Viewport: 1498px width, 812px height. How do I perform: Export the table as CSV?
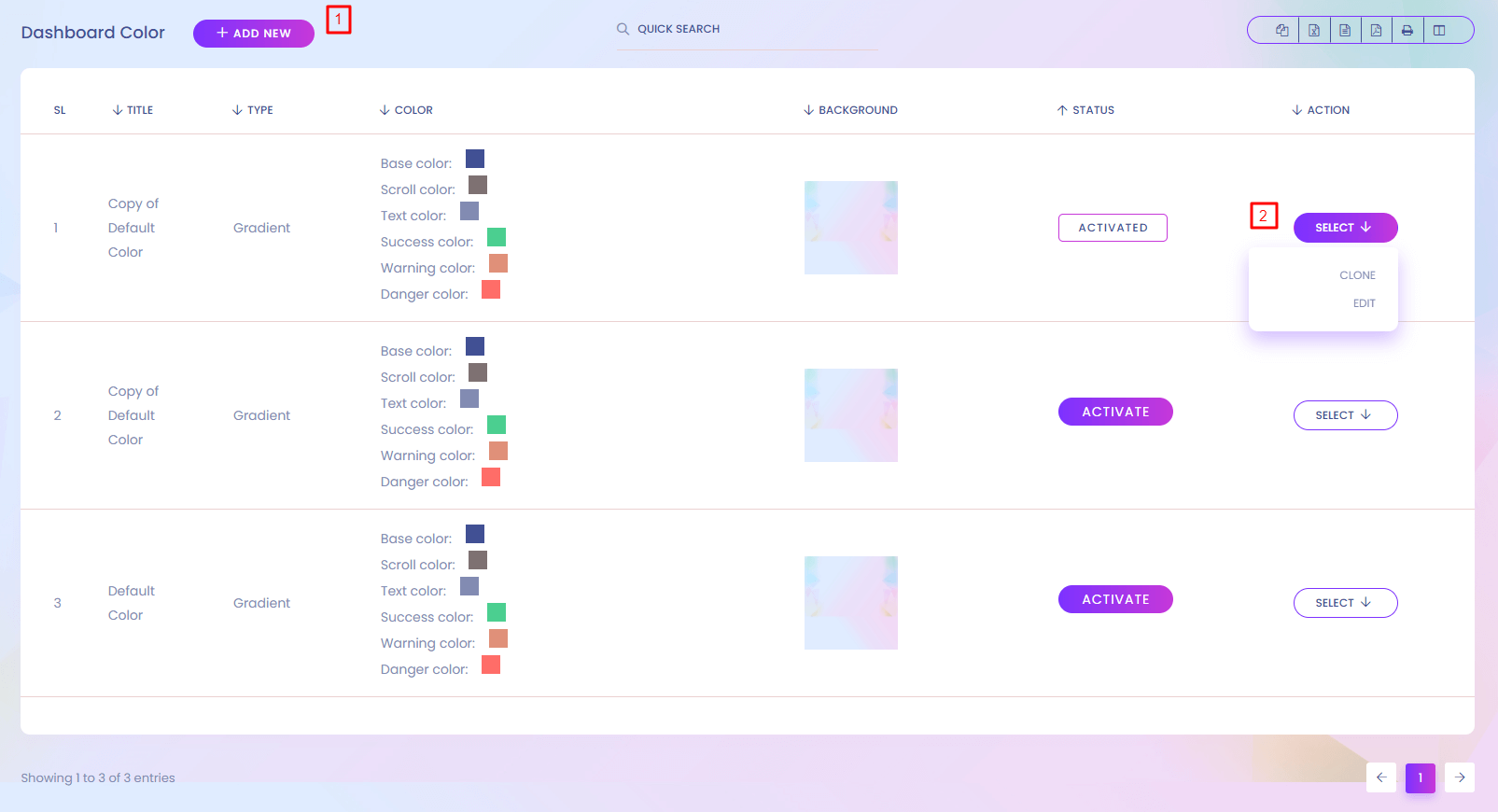(1345, 30)
